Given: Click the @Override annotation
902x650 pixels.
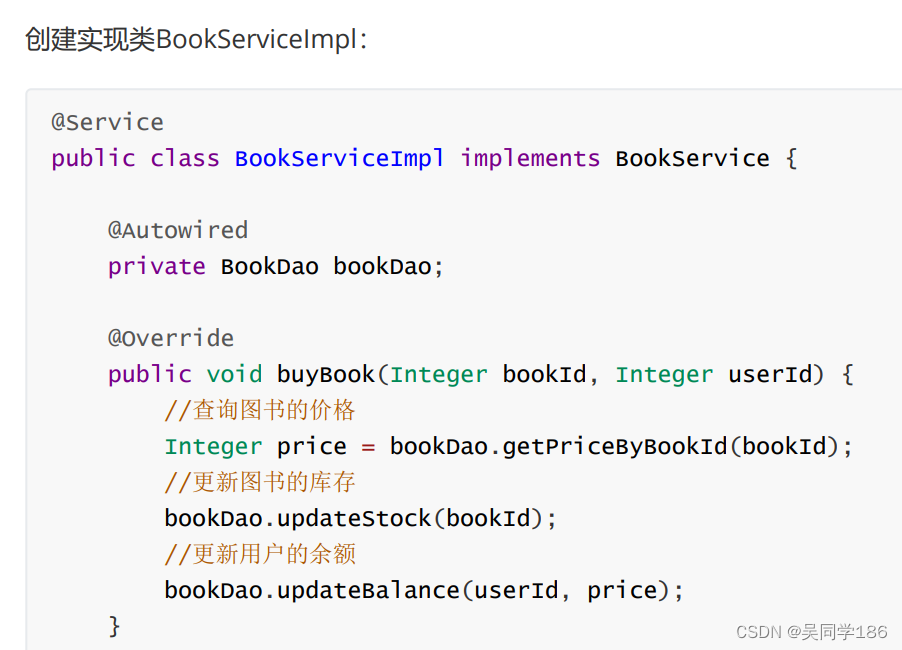Looking at the screenshot, I should click(x=171, y=338).
